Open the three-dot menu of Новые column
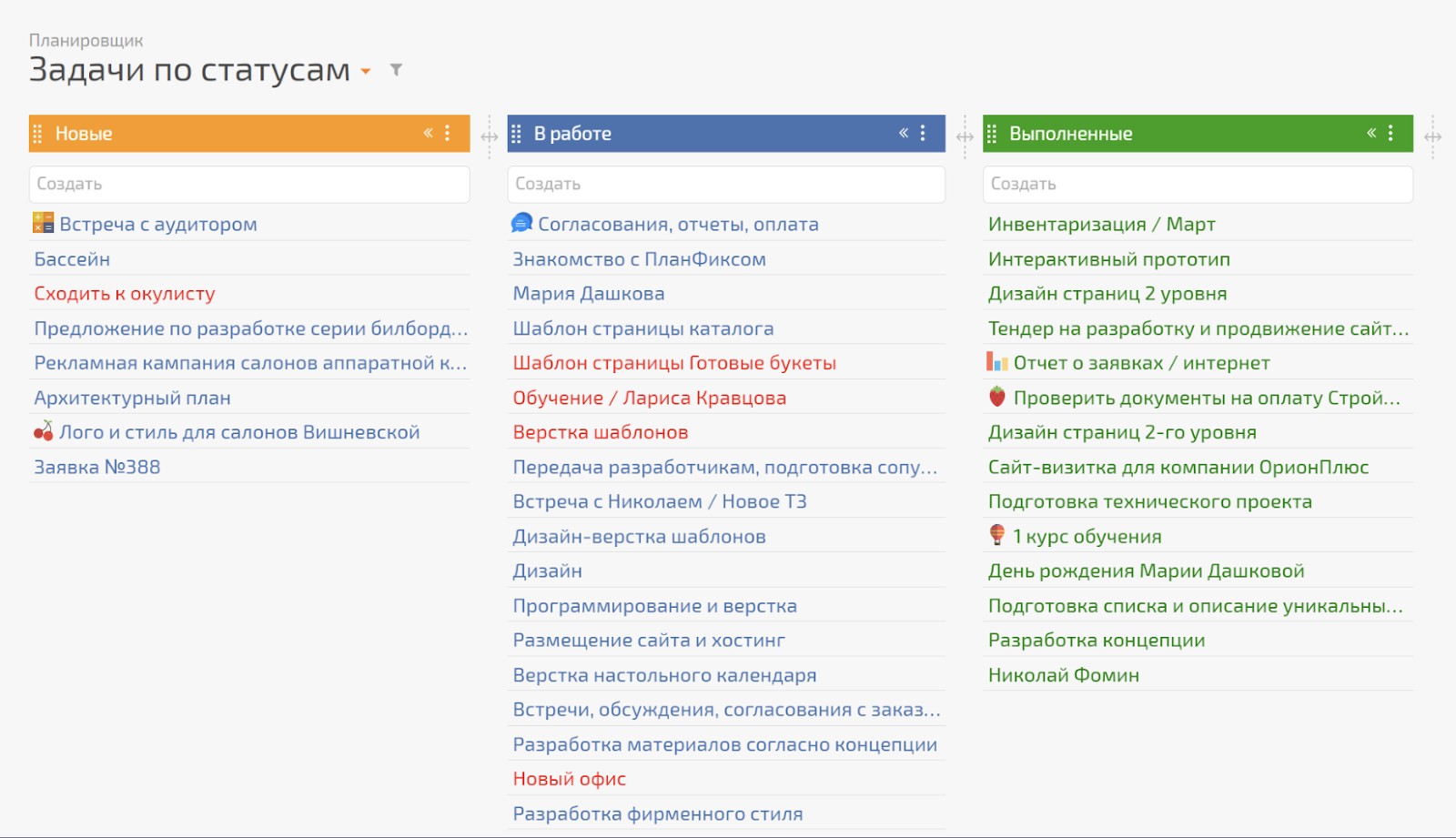Image resolution: width=1456 pixels, height=838 pixels. coord(448,133)
